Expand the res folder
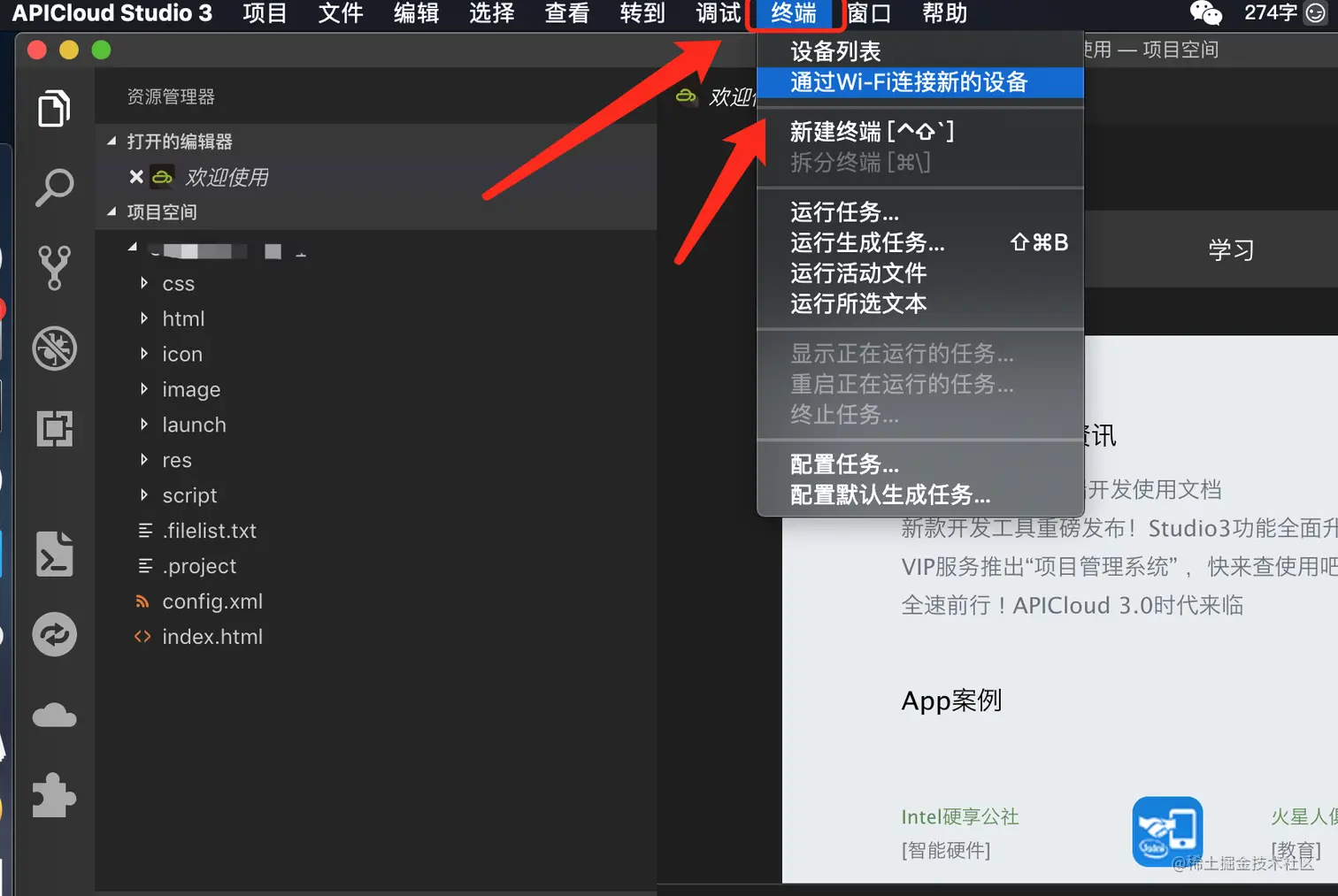The width and height of the screenshot is (1338, 896). [143, 460]
